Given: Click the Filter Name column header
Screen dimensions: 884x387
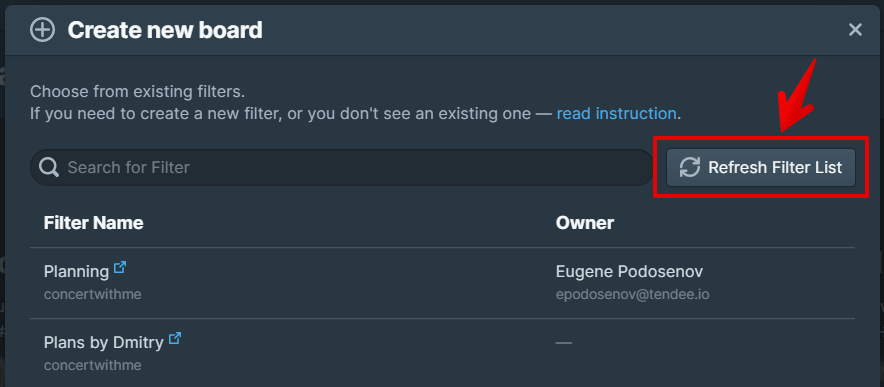Looking at the screenshot, I should [x=94, y=223].
